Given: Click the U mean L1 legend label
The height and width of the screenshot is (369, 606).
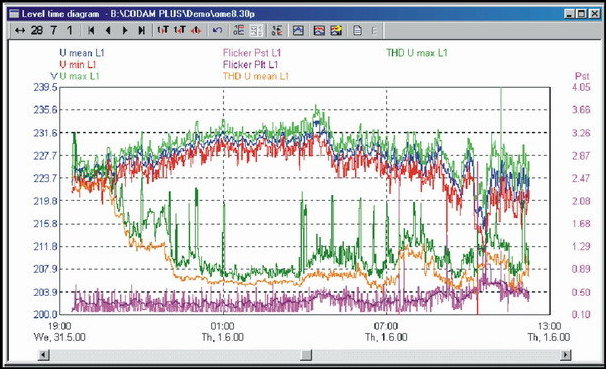Looking at the screenshot, I should [x=82, y=53].
